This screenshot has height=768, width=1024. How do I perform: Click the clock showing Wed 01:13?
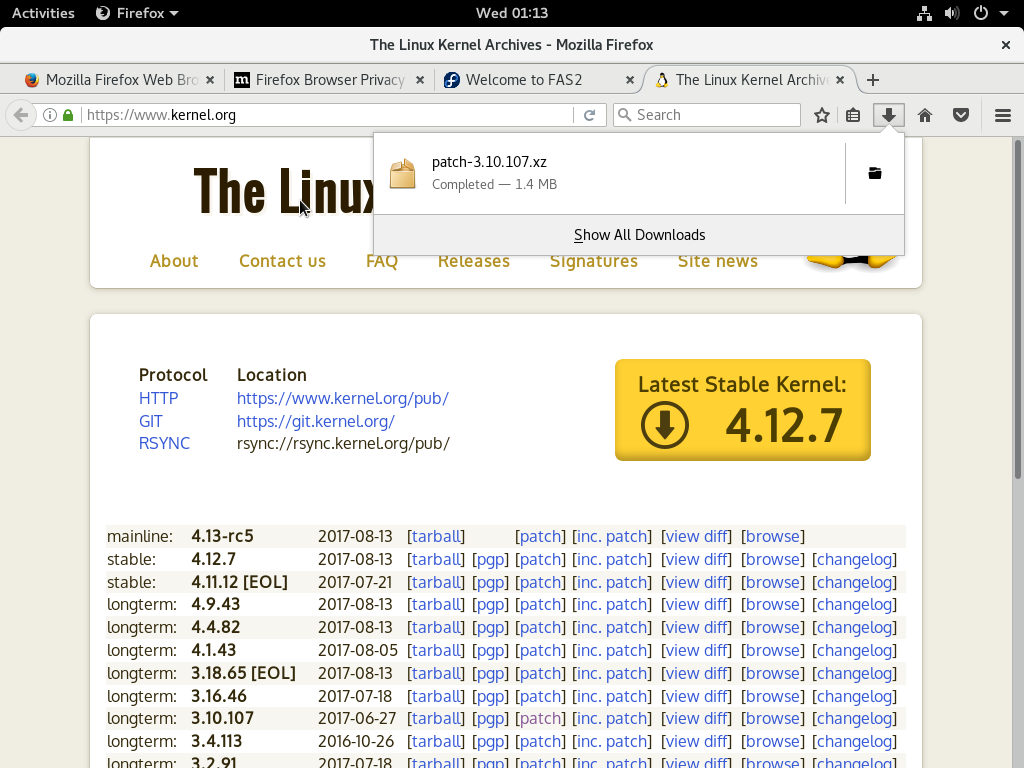point(511,13)
